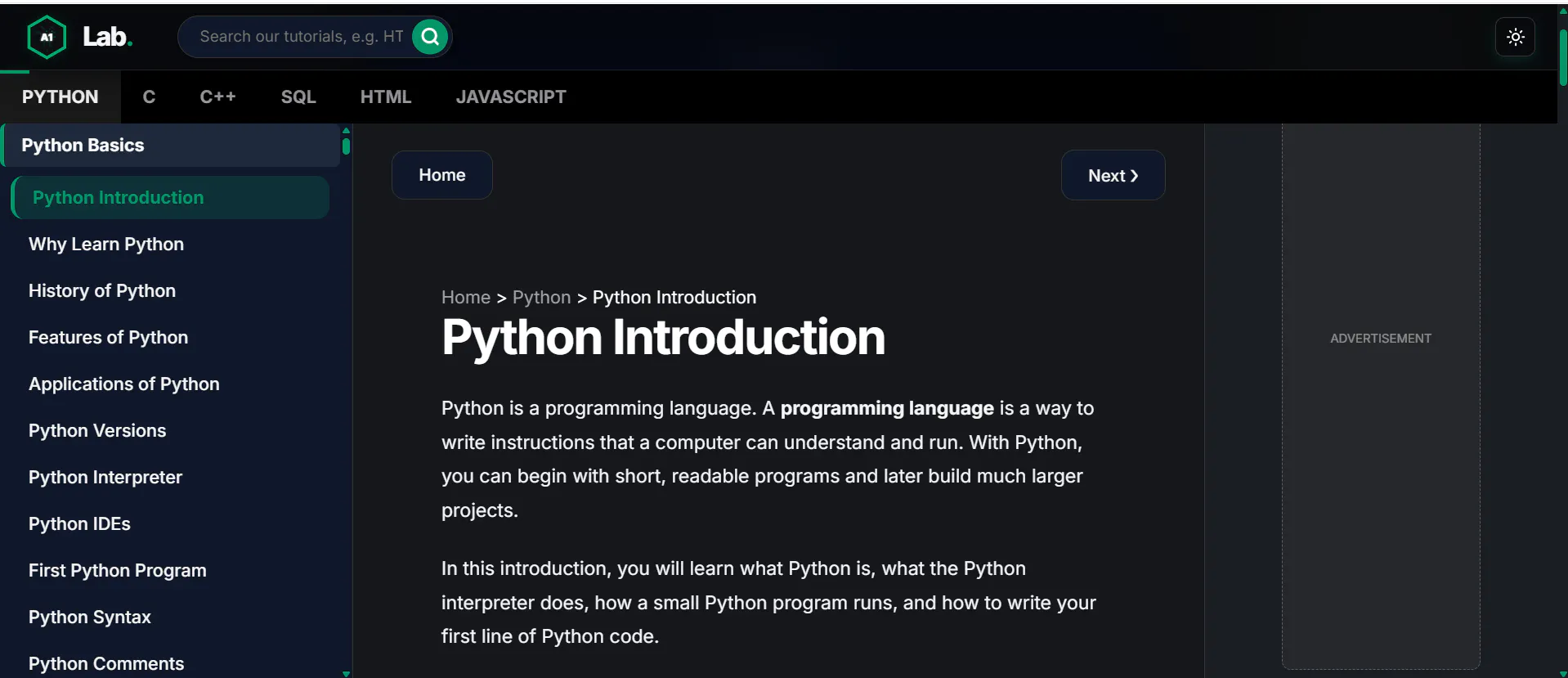This screenshot has width=1568, height=678.
Task: Switch to the SQL tab
Action: coord(298,97)
